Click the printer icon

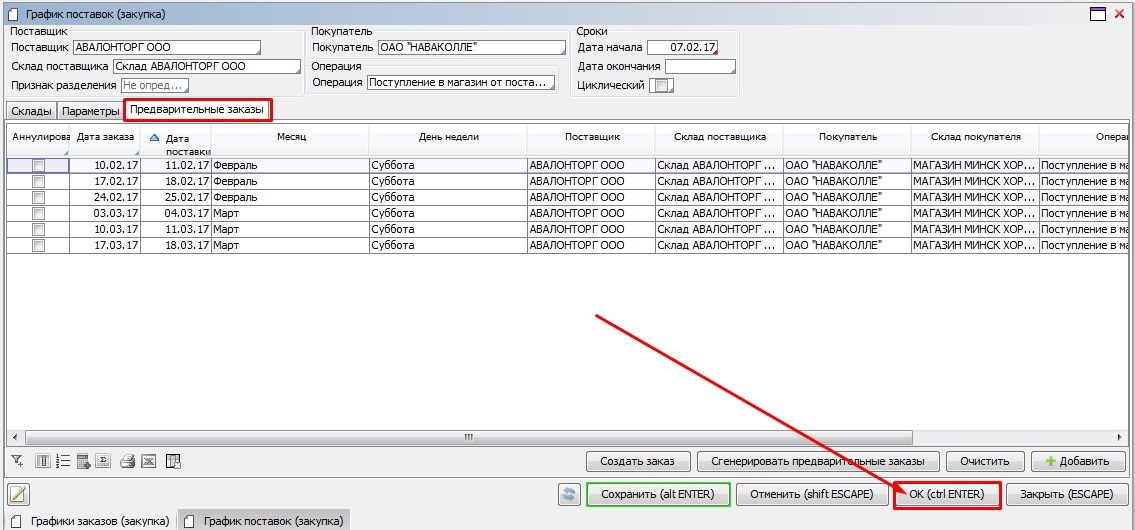pos(128,461)
